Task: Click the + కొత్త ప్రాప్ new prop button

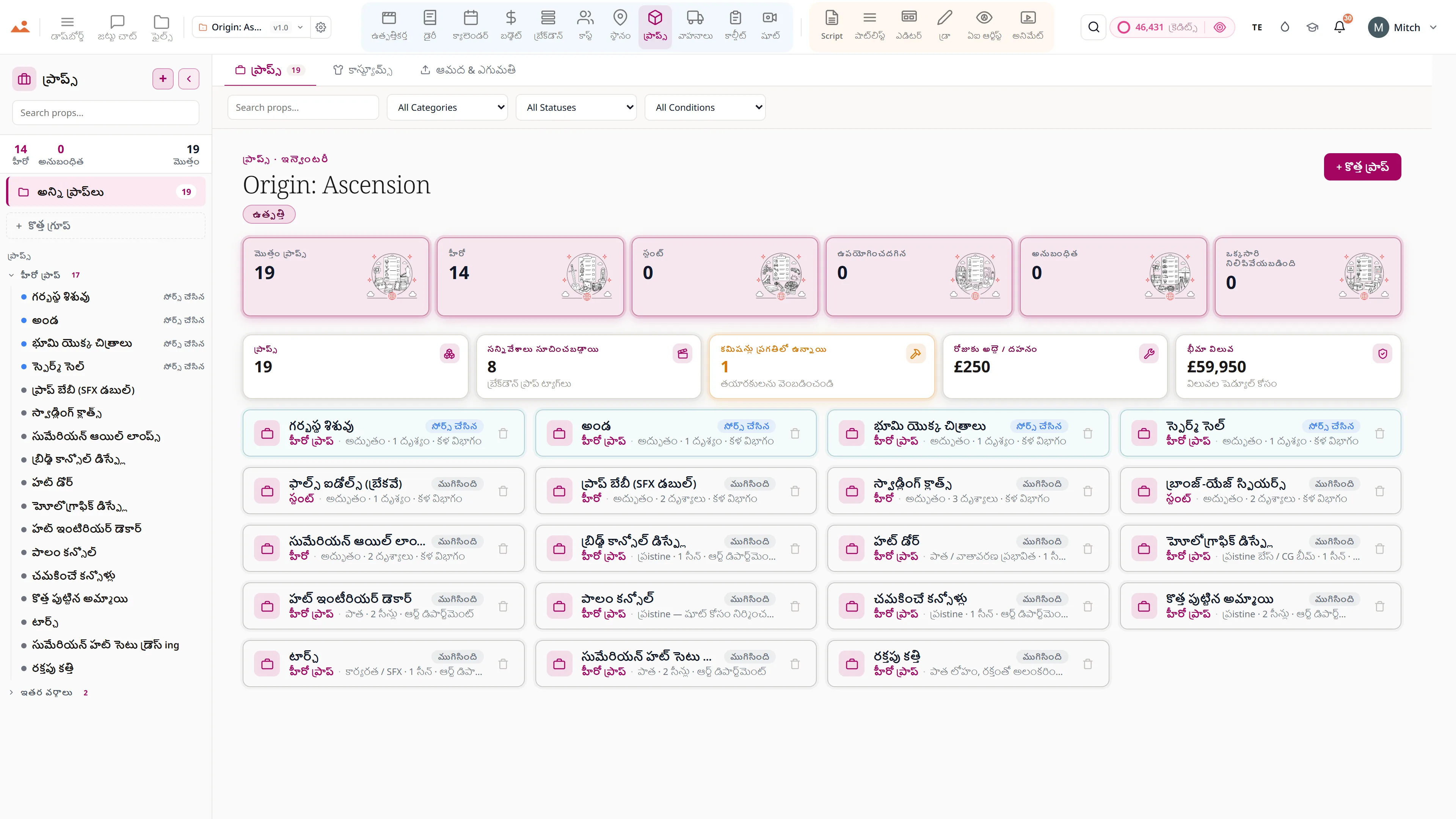Action: pyautogui.click(x=1362, y=167)
